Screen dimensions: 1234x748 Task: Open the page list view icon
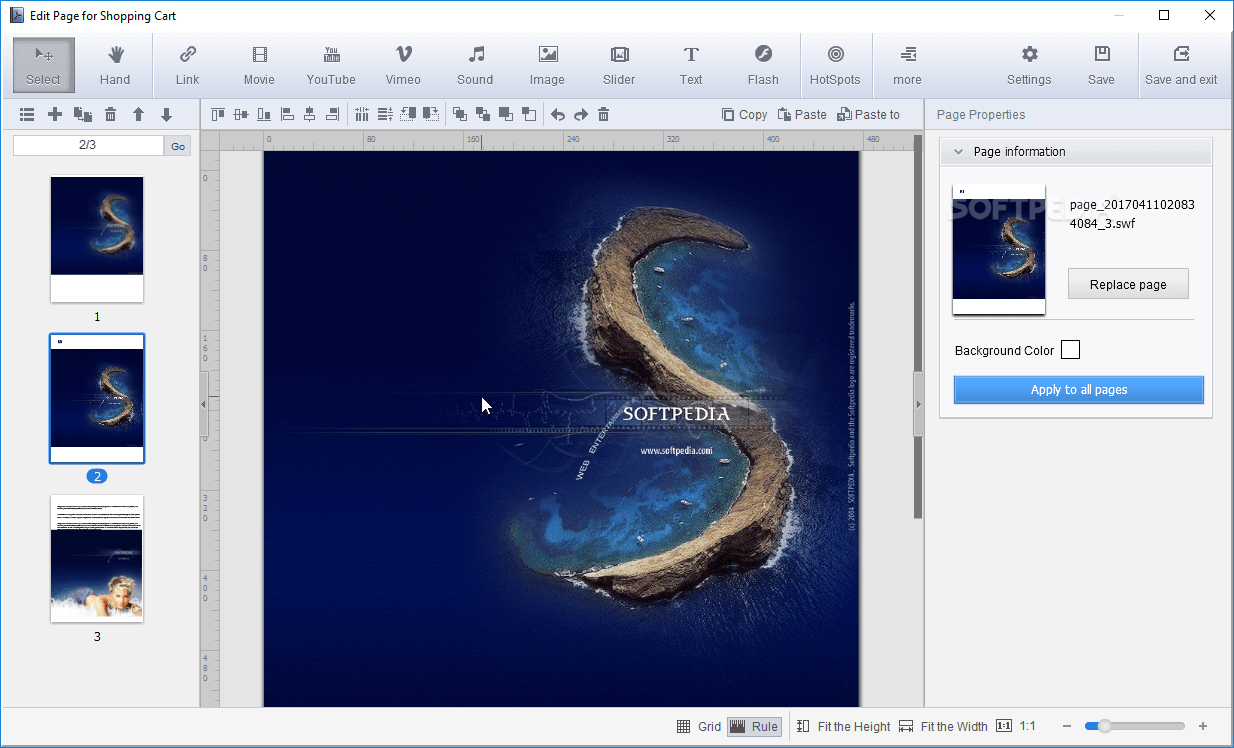point(27,115)
